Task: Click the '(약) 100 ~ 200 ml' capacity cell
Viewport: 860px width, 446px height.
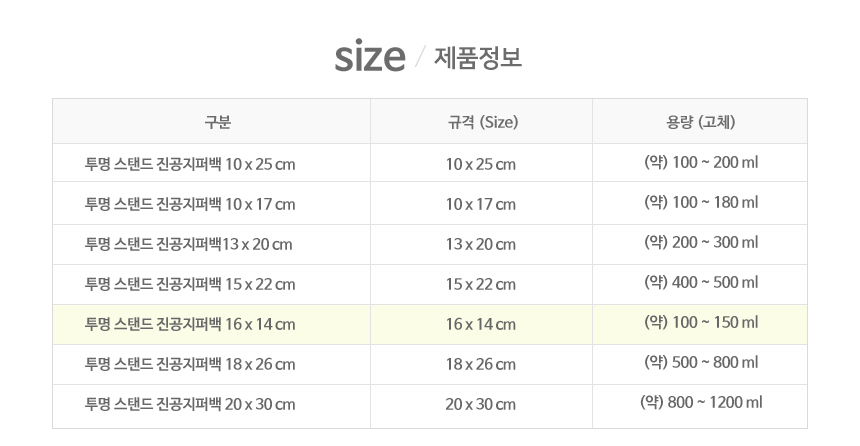Action: click(x=701, y=162)
